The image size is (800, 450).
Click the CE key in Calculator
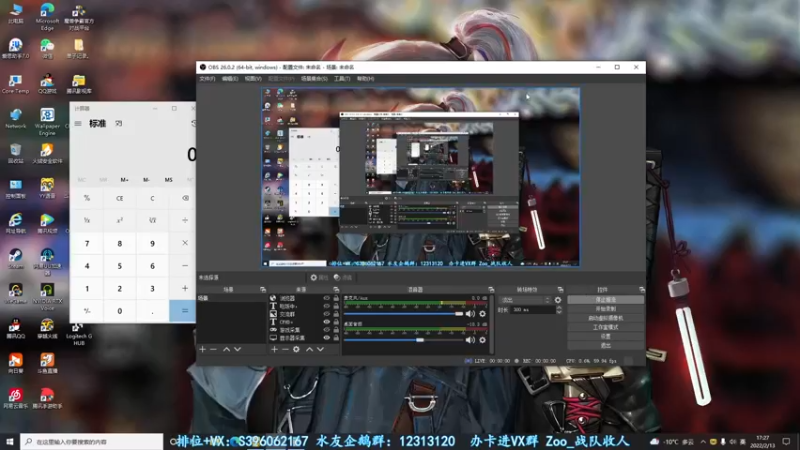point(119,198)
